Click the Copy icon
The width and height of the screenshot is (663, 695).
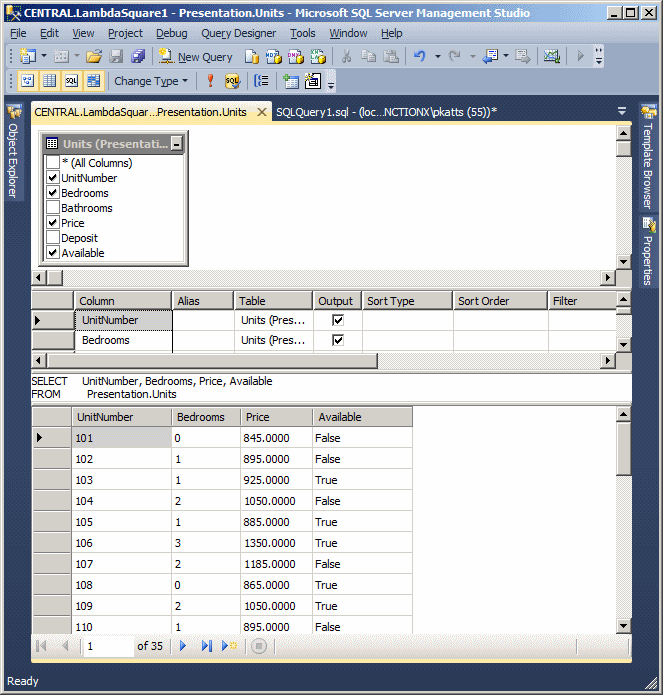point(368,56)
